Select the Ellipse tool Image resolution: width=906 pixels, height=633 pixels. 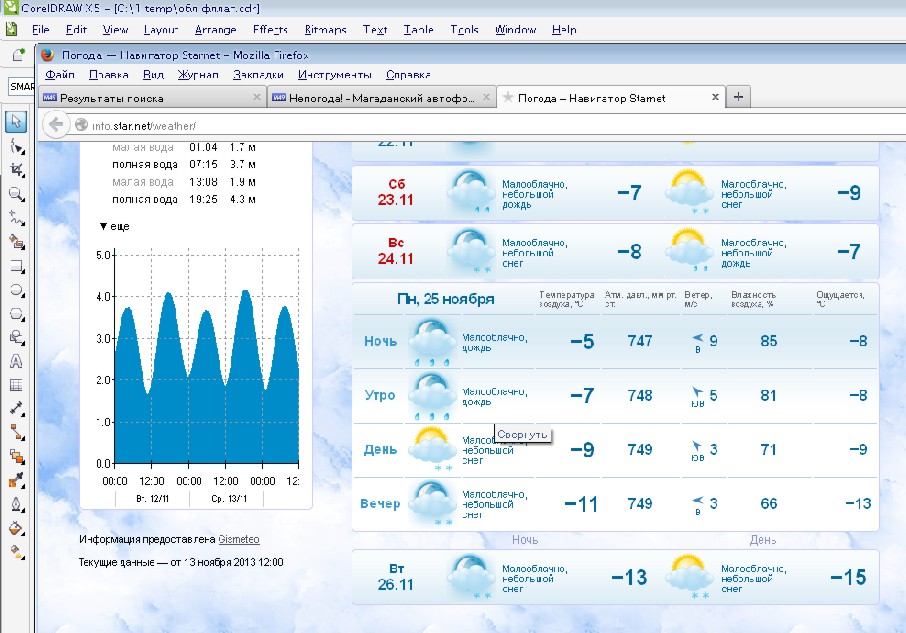point(16,290)
